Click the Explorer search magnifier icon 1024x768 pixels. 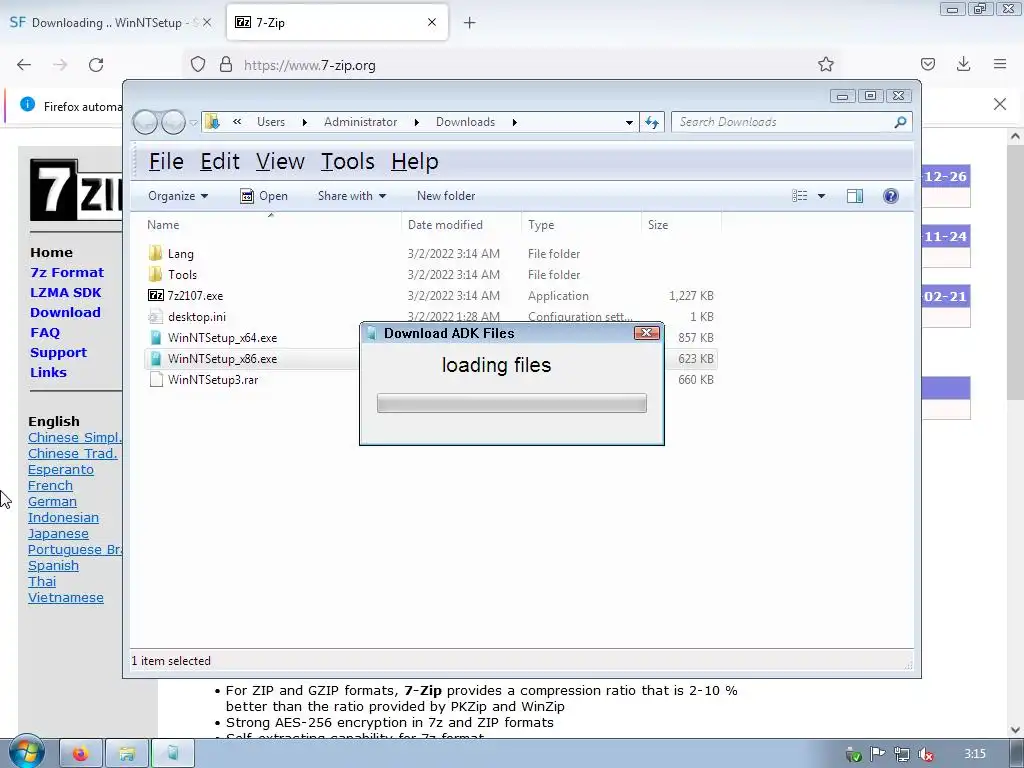coord(900,122)
